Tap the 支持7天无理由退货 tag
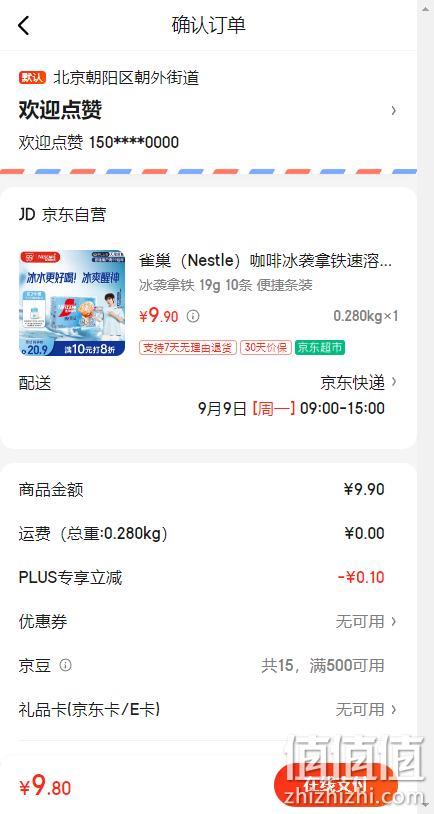The height and width of the screenshot is (814, 434). click(x=188, y=347)
